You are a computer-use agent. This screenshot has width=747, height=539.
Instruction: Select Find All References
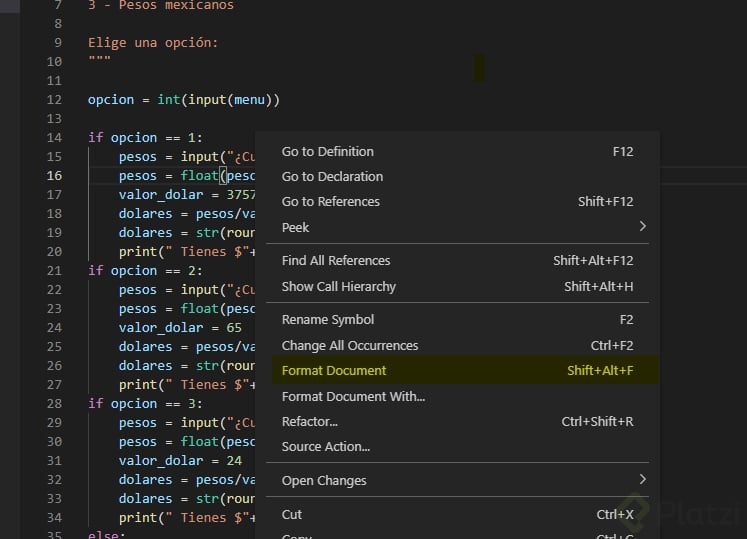pos(457,261)
